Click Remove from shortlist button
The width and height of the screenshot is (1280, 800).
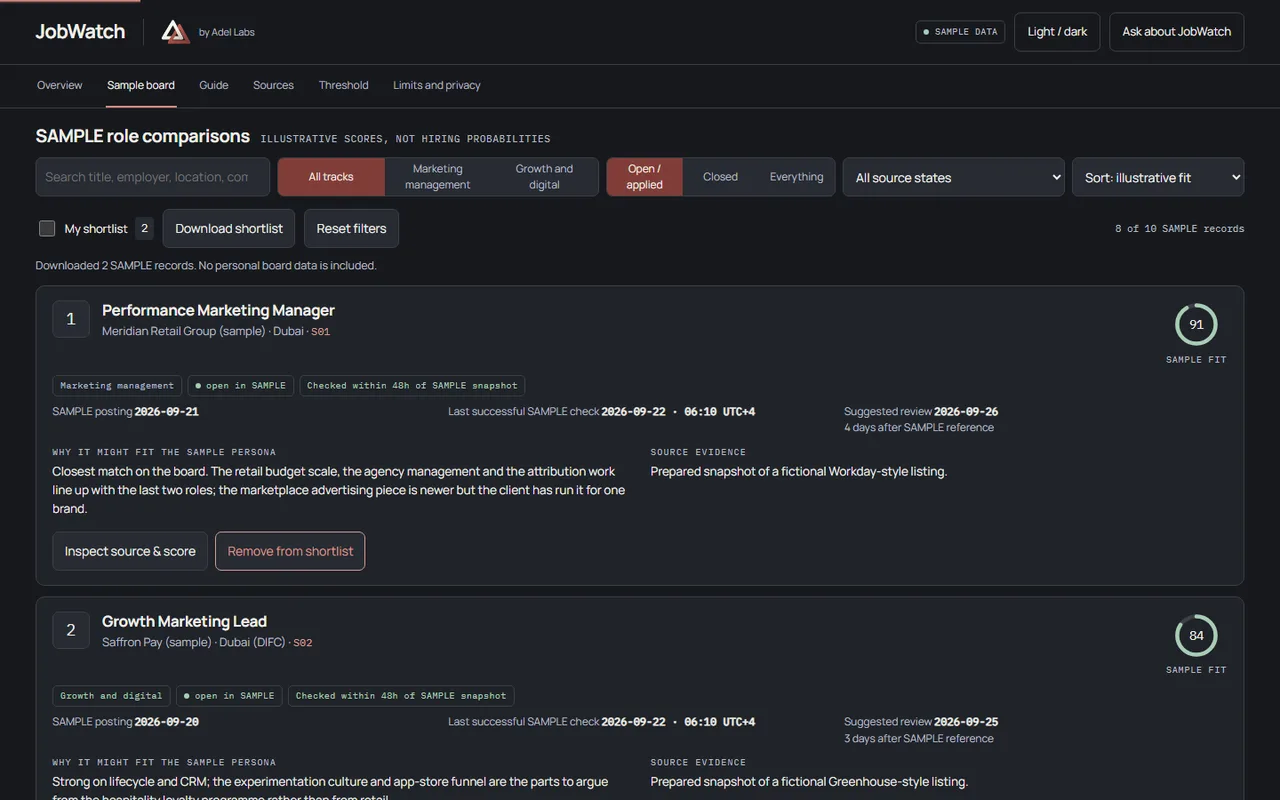[290, 551]
